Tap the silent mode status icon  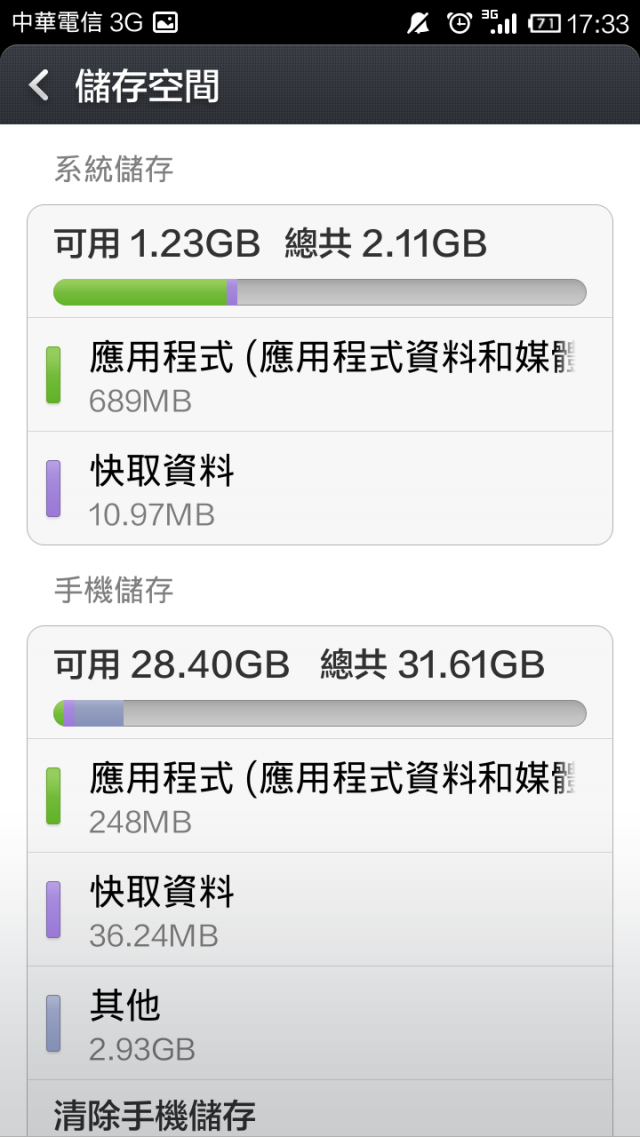(418, 23)
